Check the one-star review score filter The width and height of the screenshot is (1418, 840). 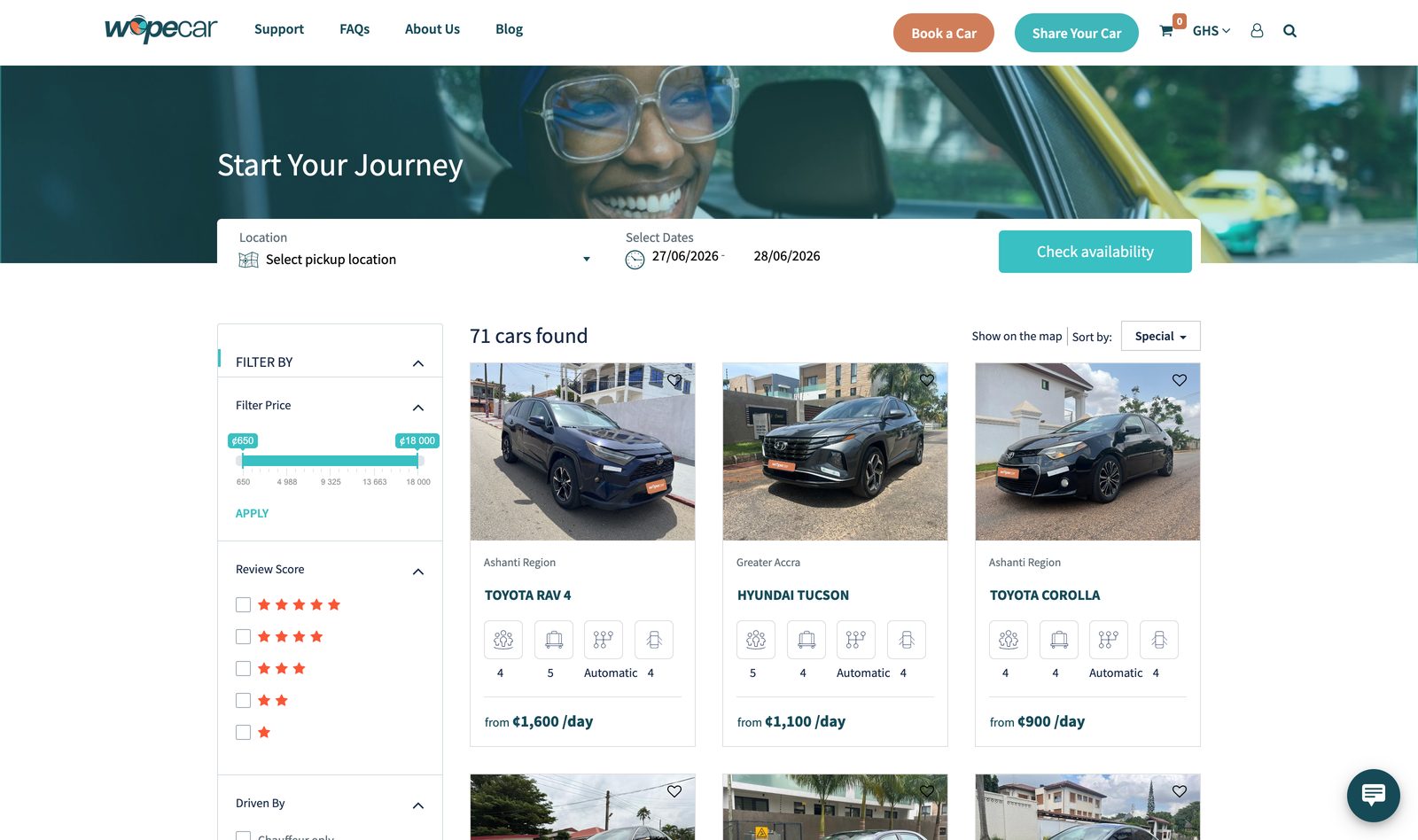coord(243,733)
